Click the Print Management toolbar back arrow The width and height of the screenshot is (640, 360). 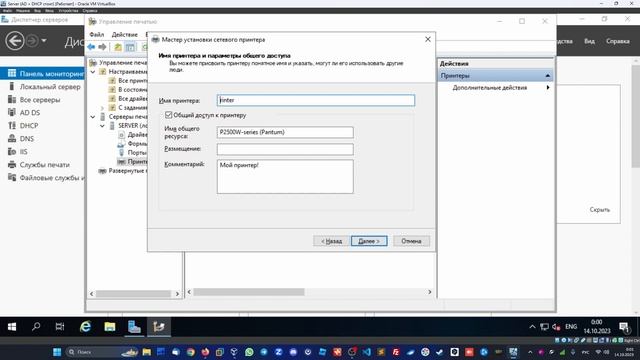click(x=91, y=47)
